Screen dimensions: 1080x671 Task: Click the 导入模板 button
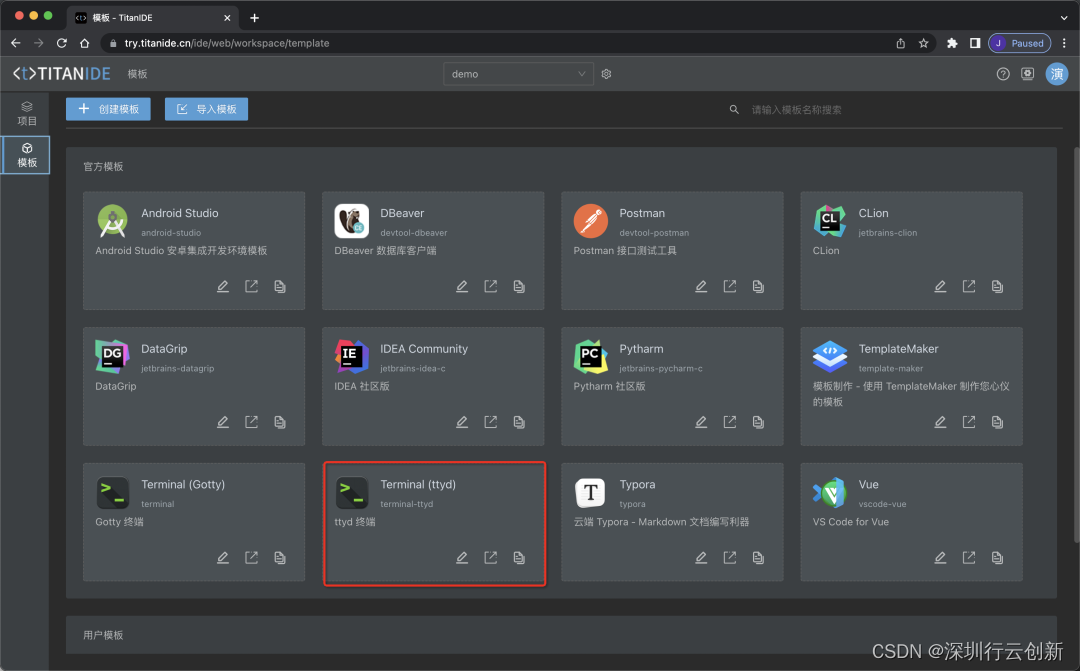click(206, 109)
